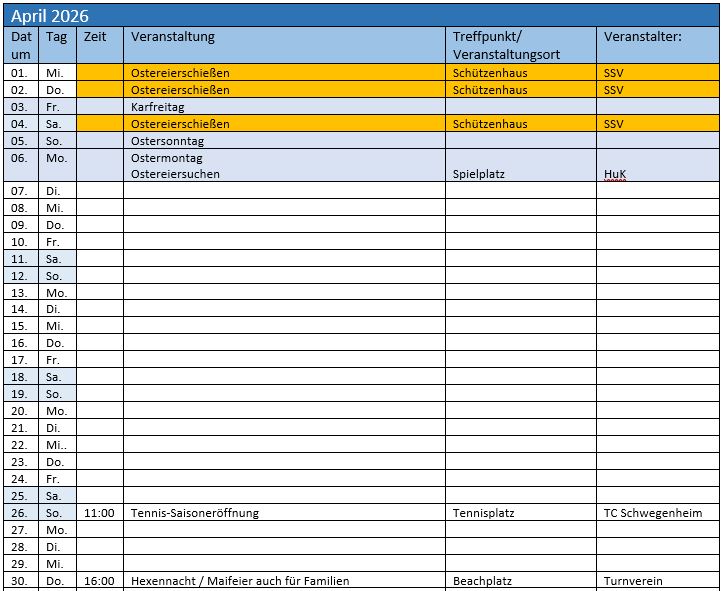The image size is (723, 591).
Task: Select the Ostermontag text
Action: coord(166,158)
